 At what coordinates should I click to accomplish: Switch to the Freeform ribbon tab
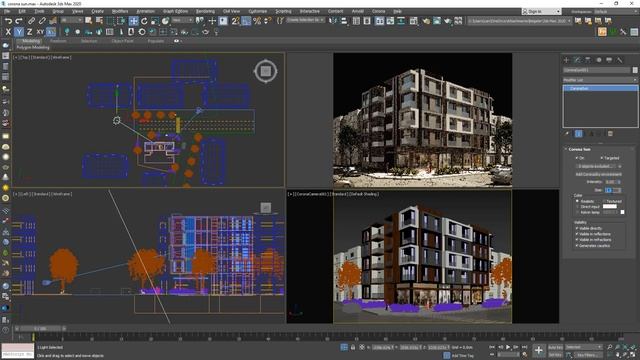click(x=58, y=41)
